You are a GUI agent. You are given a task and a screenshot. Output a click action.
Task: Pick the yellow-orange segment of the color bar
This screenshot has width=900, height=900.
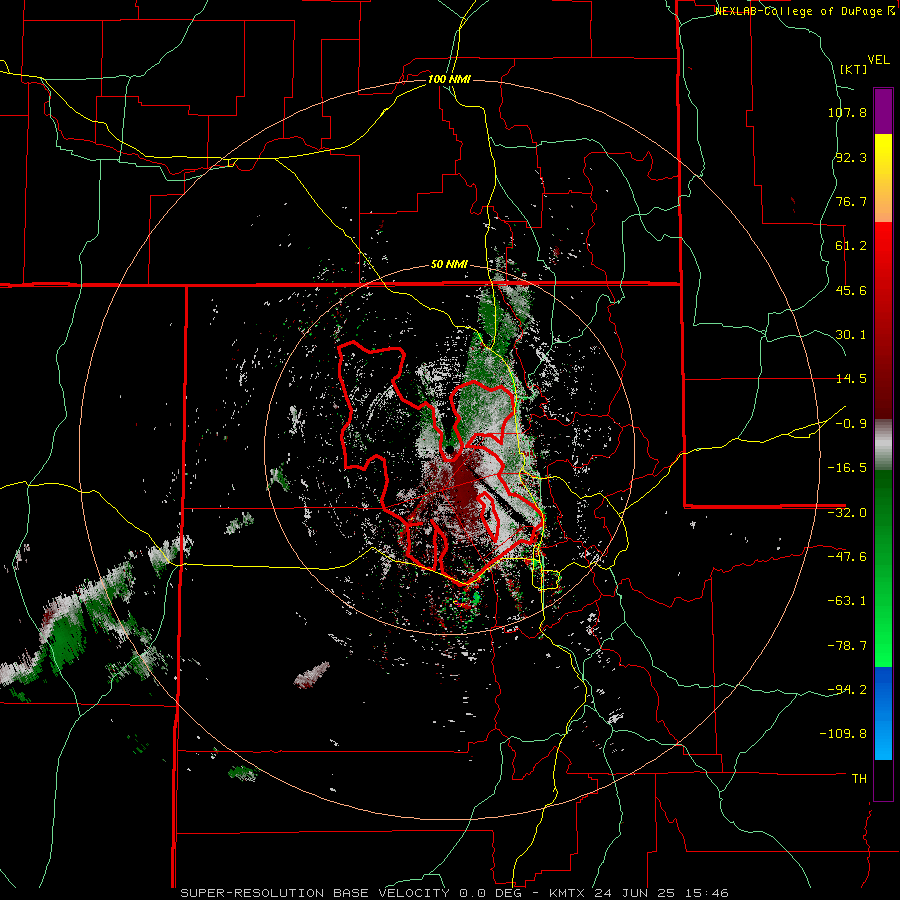click(x=883, y=178)
